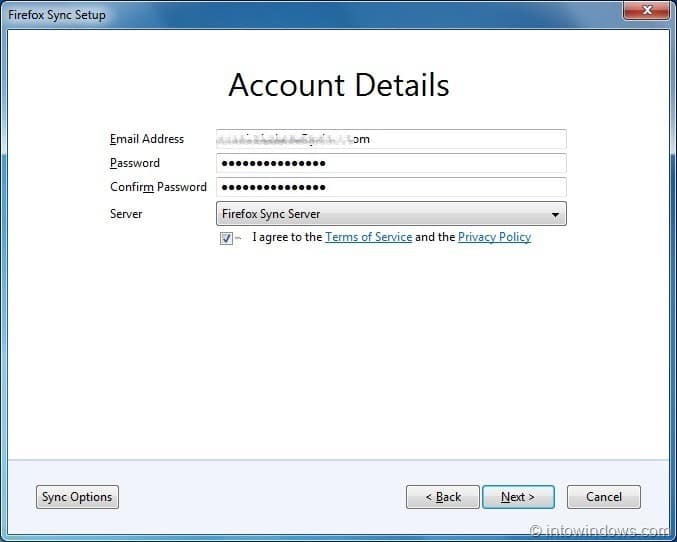Click the Email Address label
677x542 pixels.
pos(147,139)
